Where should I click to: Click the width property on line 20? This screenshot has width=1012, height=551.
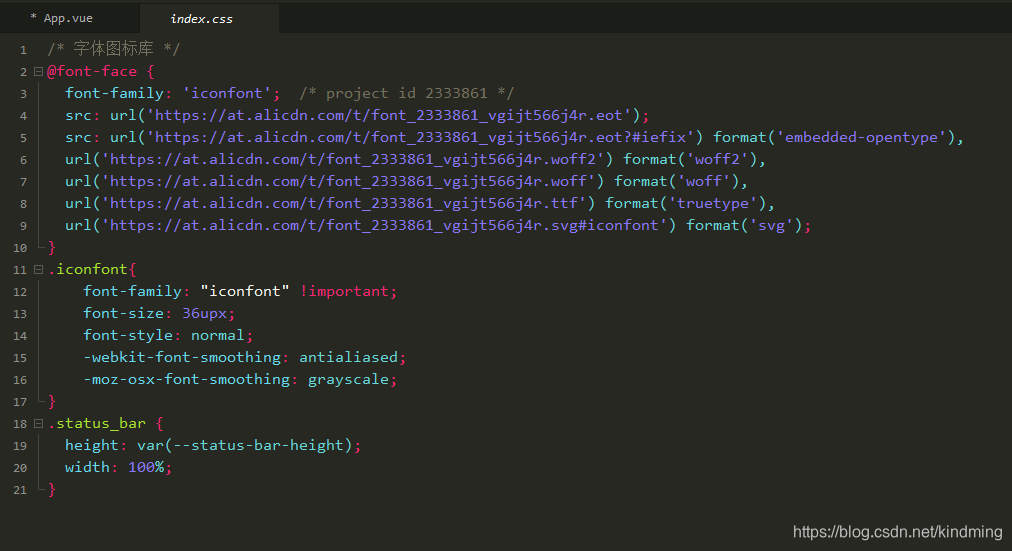click(x=87, y=467)
